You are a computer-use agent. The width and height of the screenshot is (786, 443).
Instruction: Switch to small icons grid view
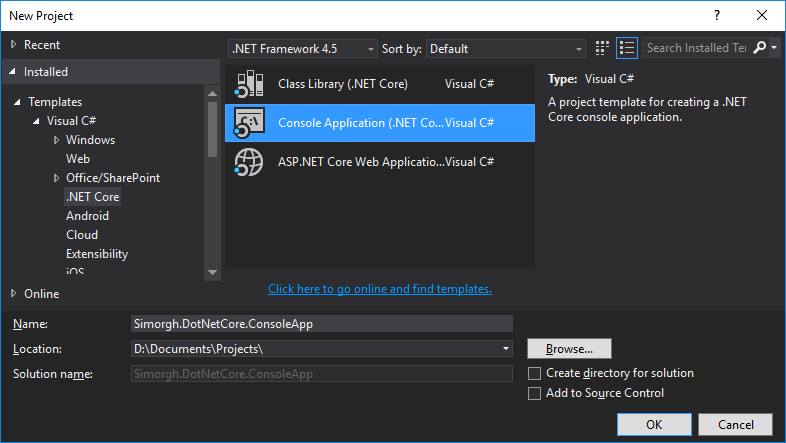(x=602, y=48)
